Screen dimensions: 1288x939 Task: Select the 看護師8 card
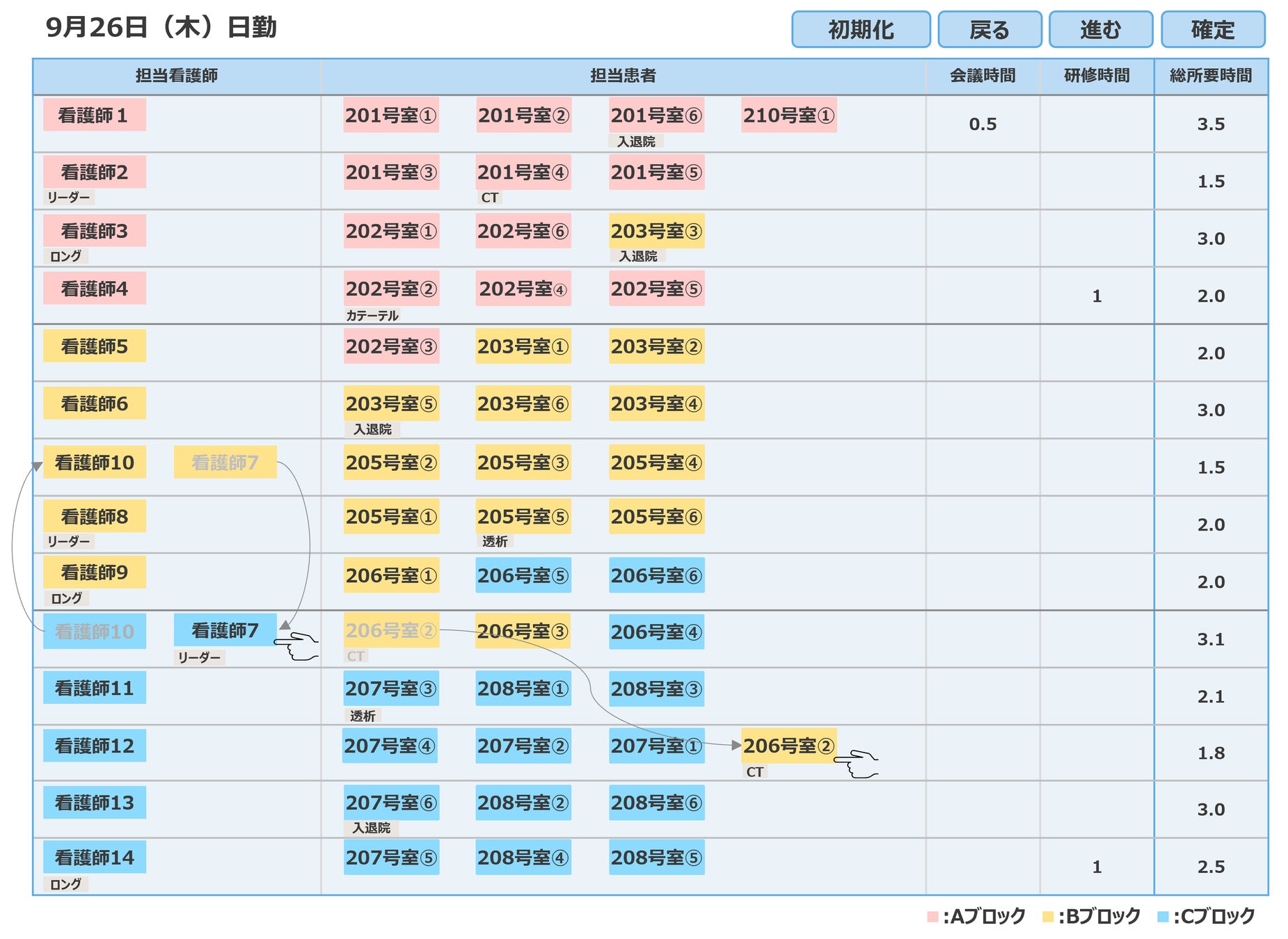pyautogui.click(x=95, y=516)
